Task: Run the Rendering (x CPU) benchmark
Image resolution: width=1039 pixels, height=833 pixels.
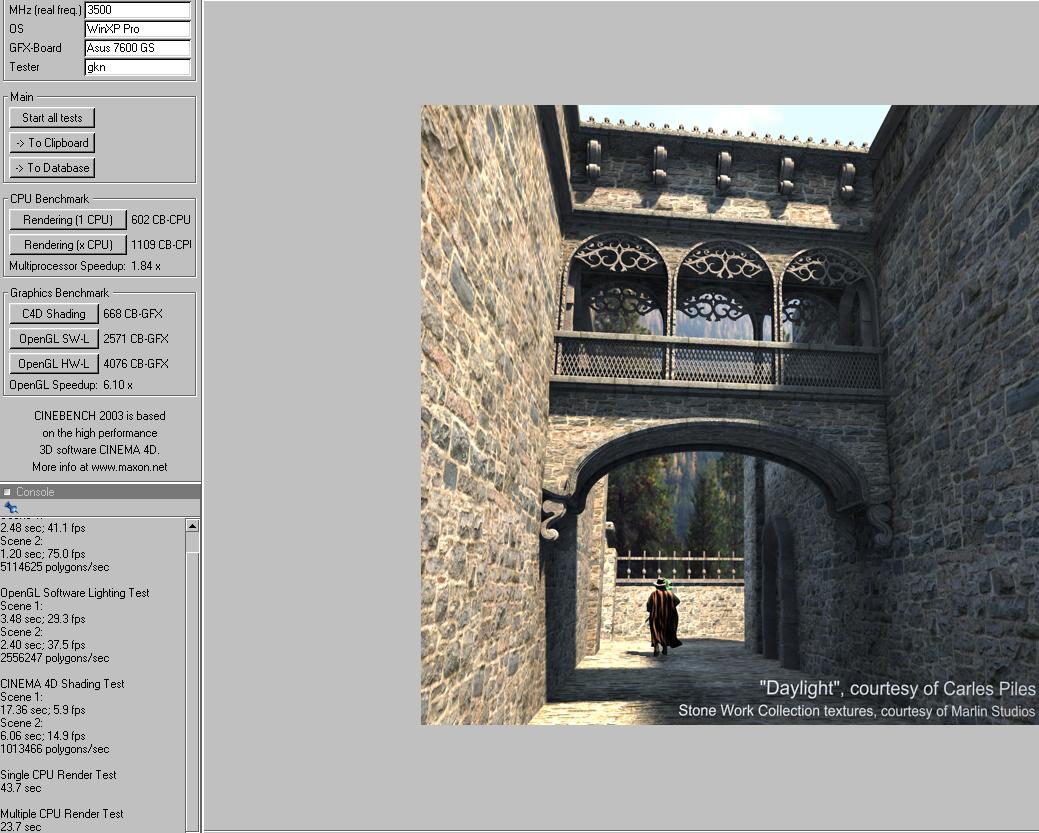Action: (x=68, y=245)
